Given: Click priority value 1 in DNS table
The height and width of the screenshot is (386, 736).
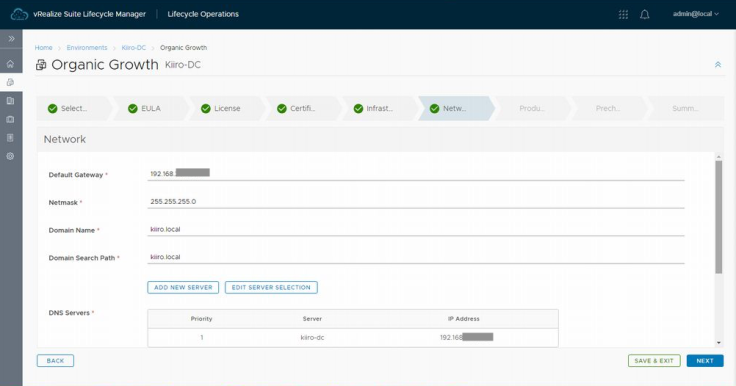Looking at the screenshot, I should (x=202, y=337).
